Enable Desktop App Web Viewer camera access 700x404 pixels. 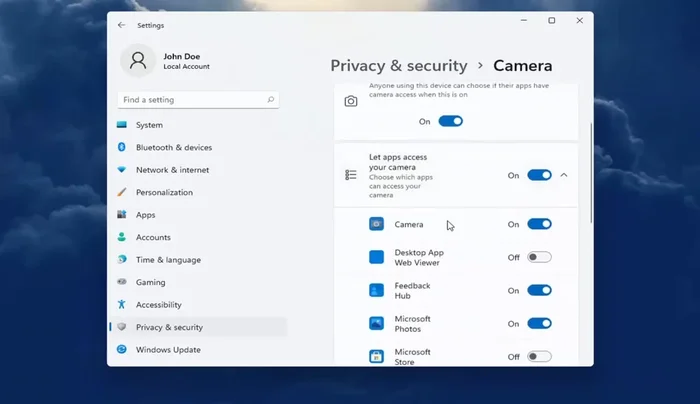pyautogui.click(x=539, y=257)
